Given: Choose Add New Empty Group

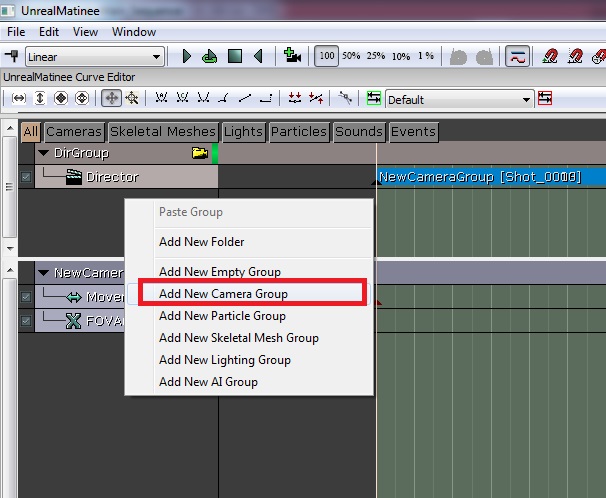Looking at the screenshot, I should pyautogui.click(x=249, y=272).
